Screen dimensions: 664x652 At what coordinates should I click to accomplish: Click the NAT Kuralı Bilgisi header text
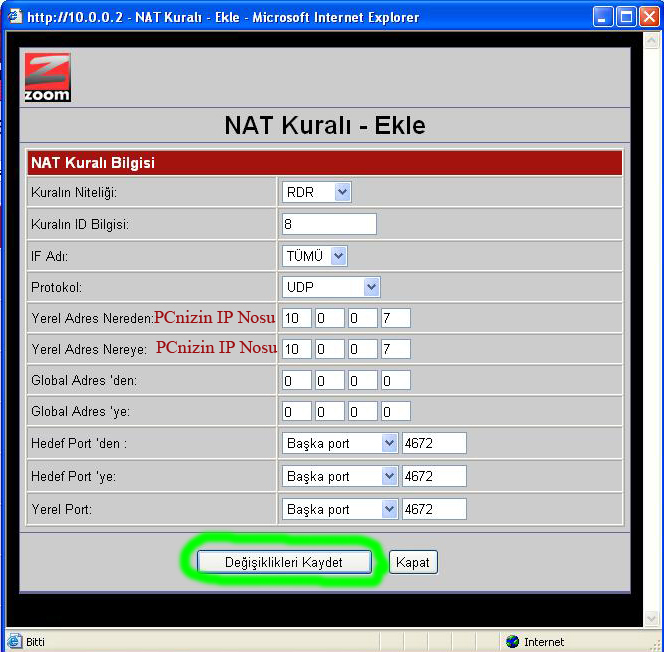coord(93,163)
